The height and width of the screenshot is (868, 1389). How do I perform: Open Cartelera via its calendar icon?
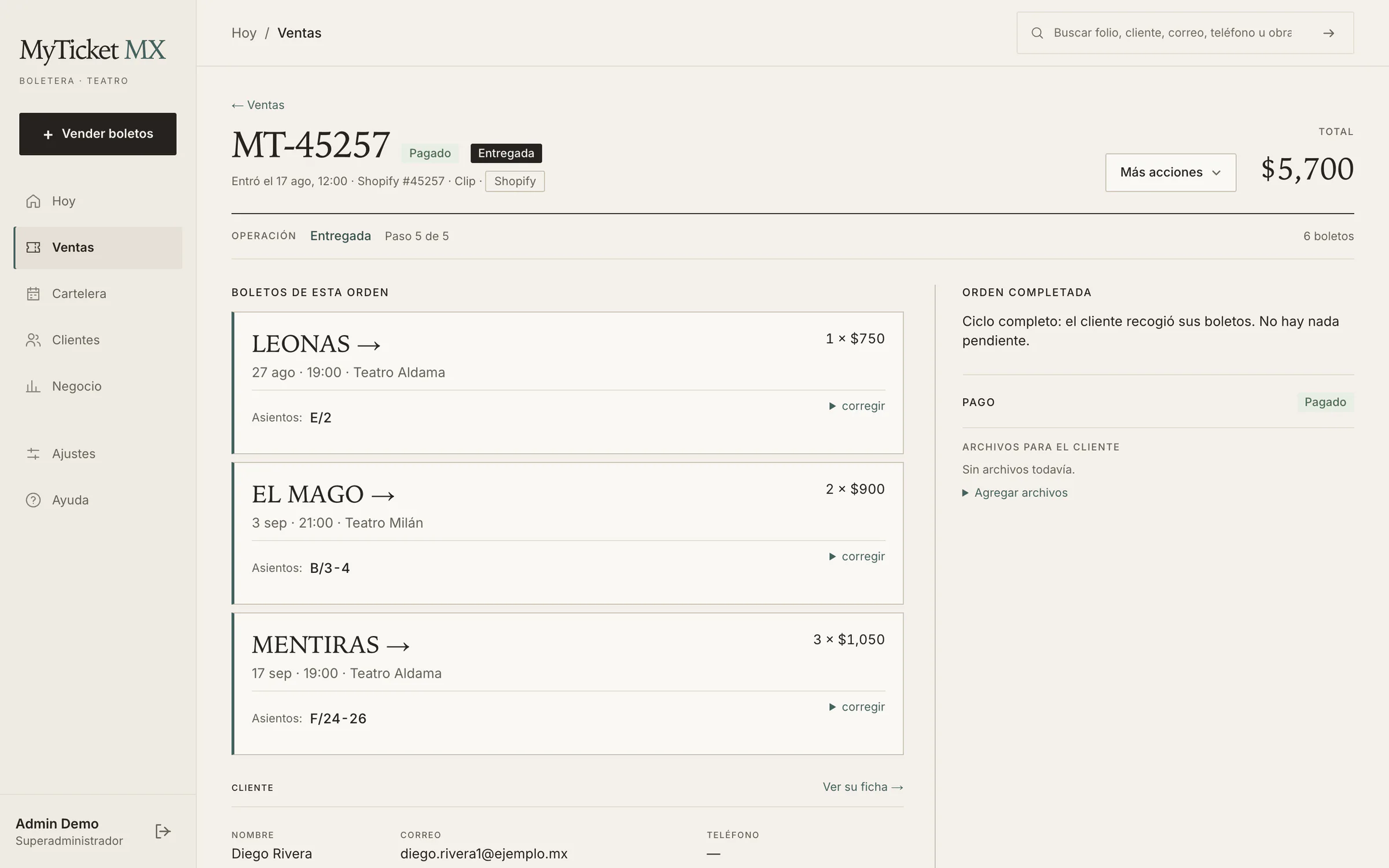(x=33, y=293)
